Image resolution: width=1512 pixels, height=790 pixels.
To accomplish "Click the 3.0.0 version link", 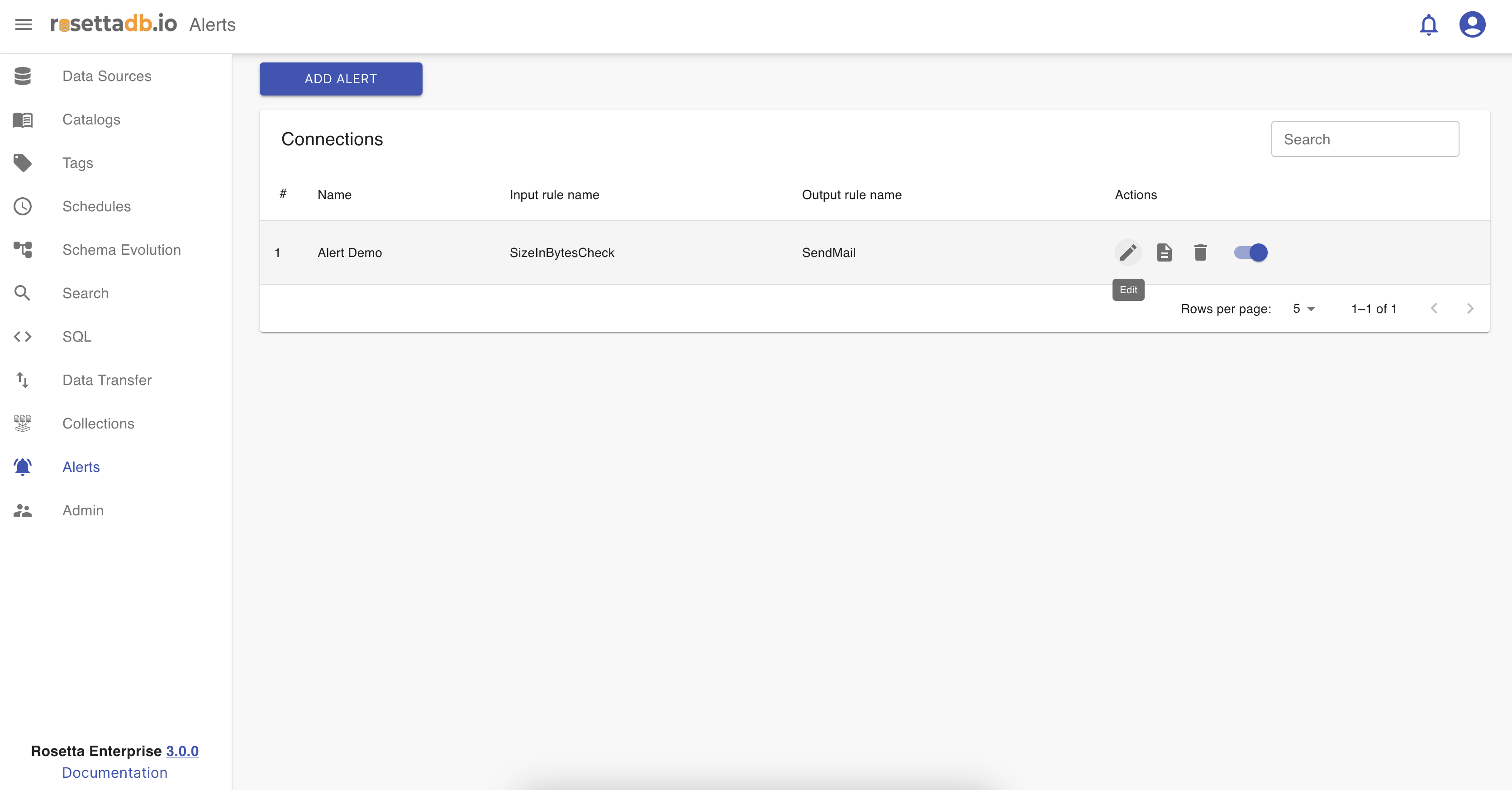I will click(x=182, y=751).
